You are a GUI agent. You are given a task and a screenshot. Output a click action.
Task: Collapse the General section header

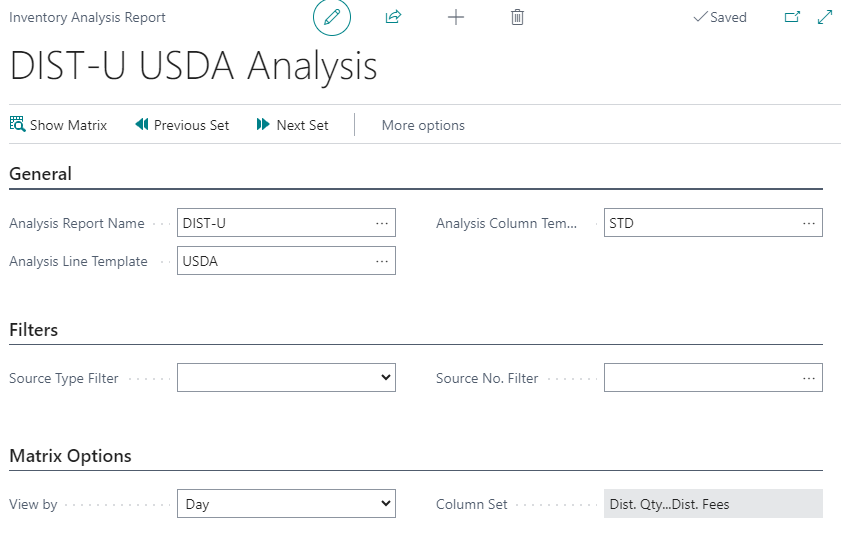41,174
